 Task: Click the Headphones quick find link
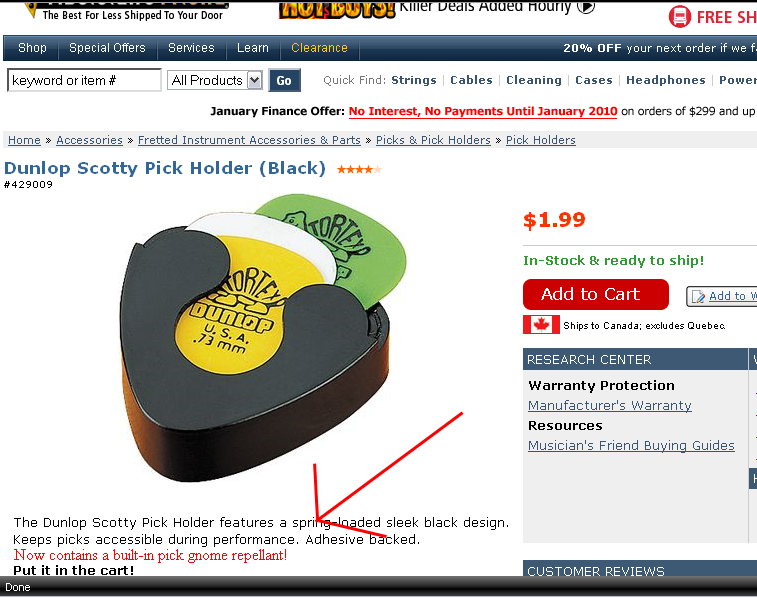click(x=666, y=80)
